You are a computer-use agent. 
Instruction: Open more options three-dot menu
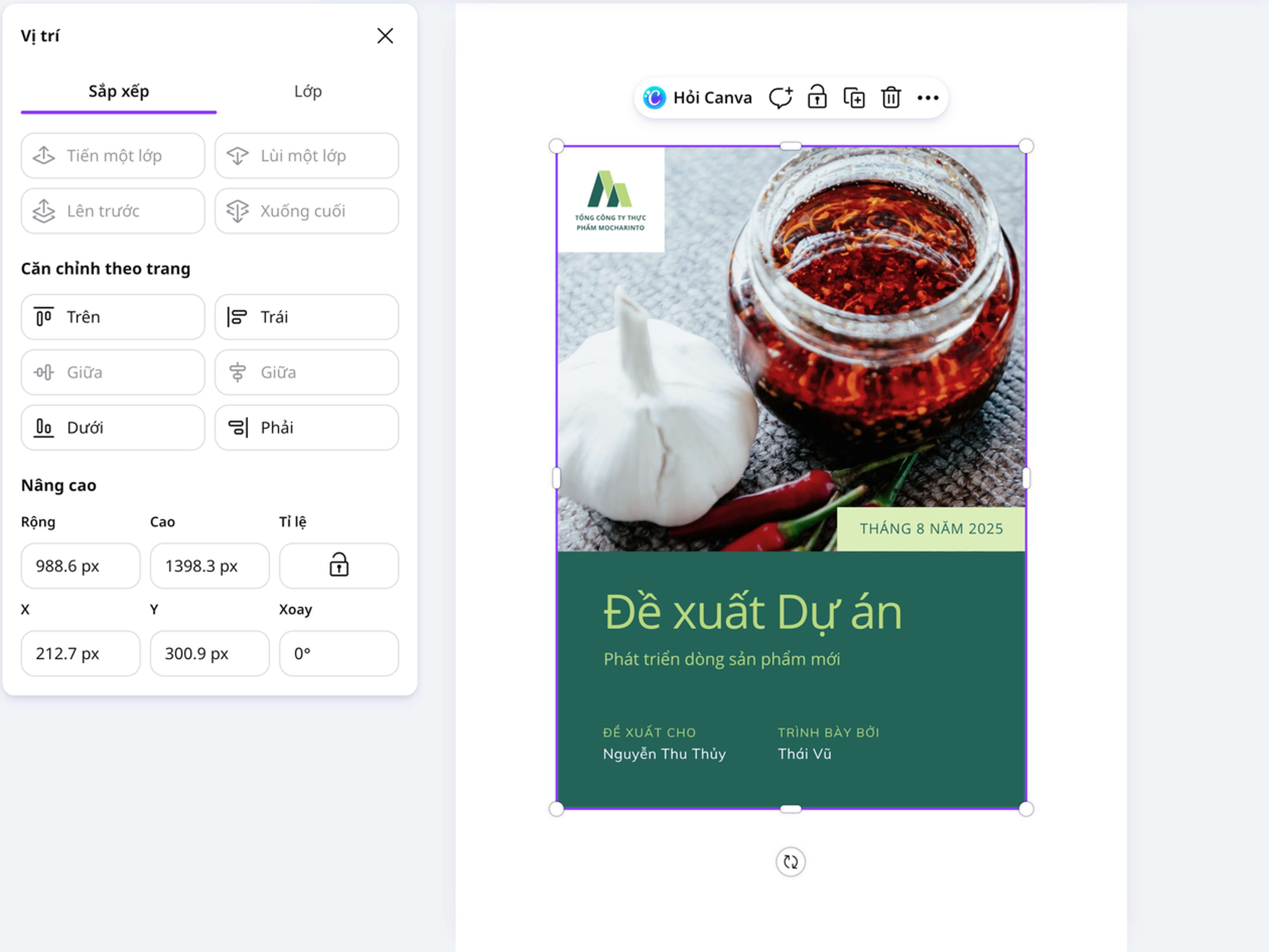point(928,98)
